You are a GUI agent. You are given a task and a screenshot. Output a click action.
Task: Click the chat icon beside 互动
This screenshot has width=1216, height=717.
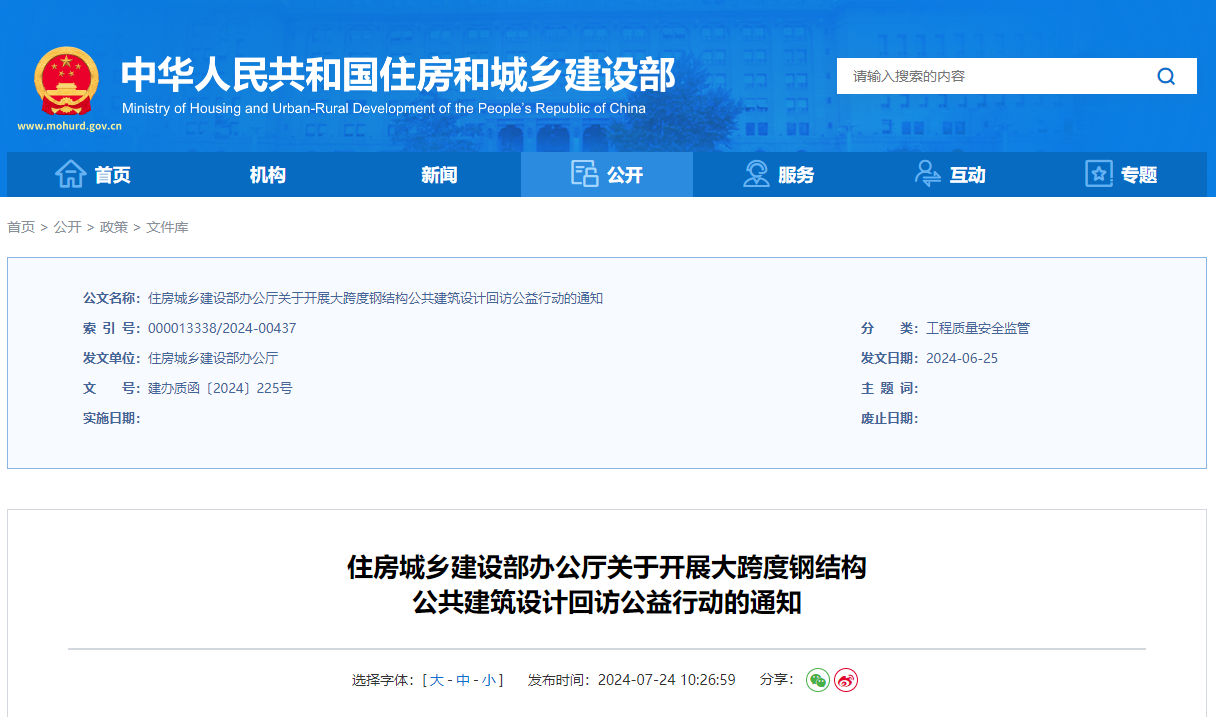click(926, 173)
